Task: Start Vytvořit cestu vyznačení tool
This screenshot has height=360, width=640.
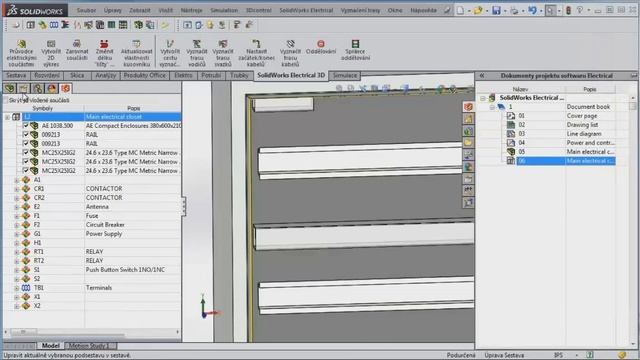Action: [x=170, y=53]
